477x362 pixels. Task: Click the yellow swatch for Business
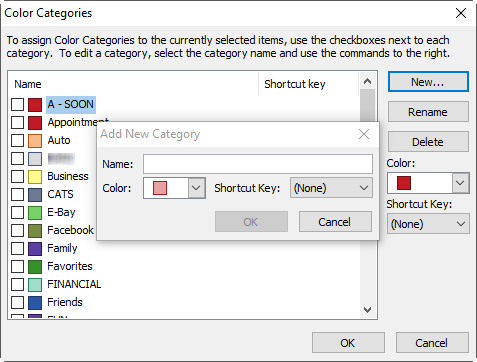[x=35, y=176]
